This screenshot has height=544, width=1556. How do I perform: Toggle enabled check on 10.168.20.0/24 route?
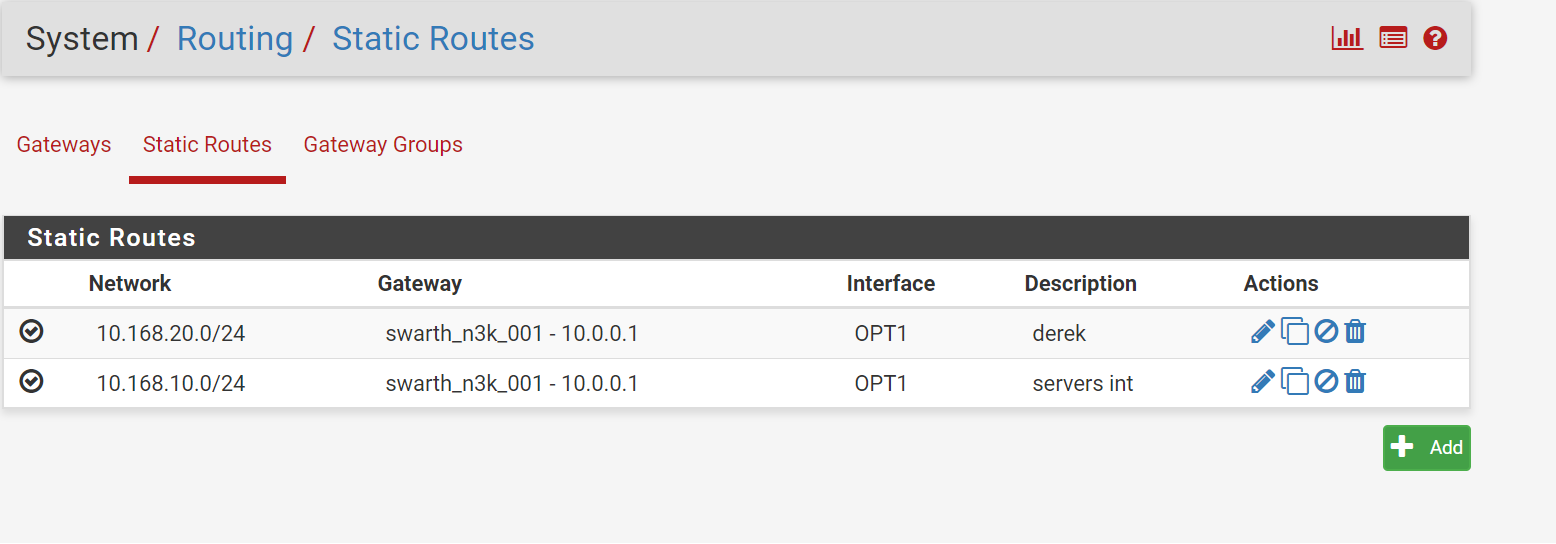pos(32,331)
